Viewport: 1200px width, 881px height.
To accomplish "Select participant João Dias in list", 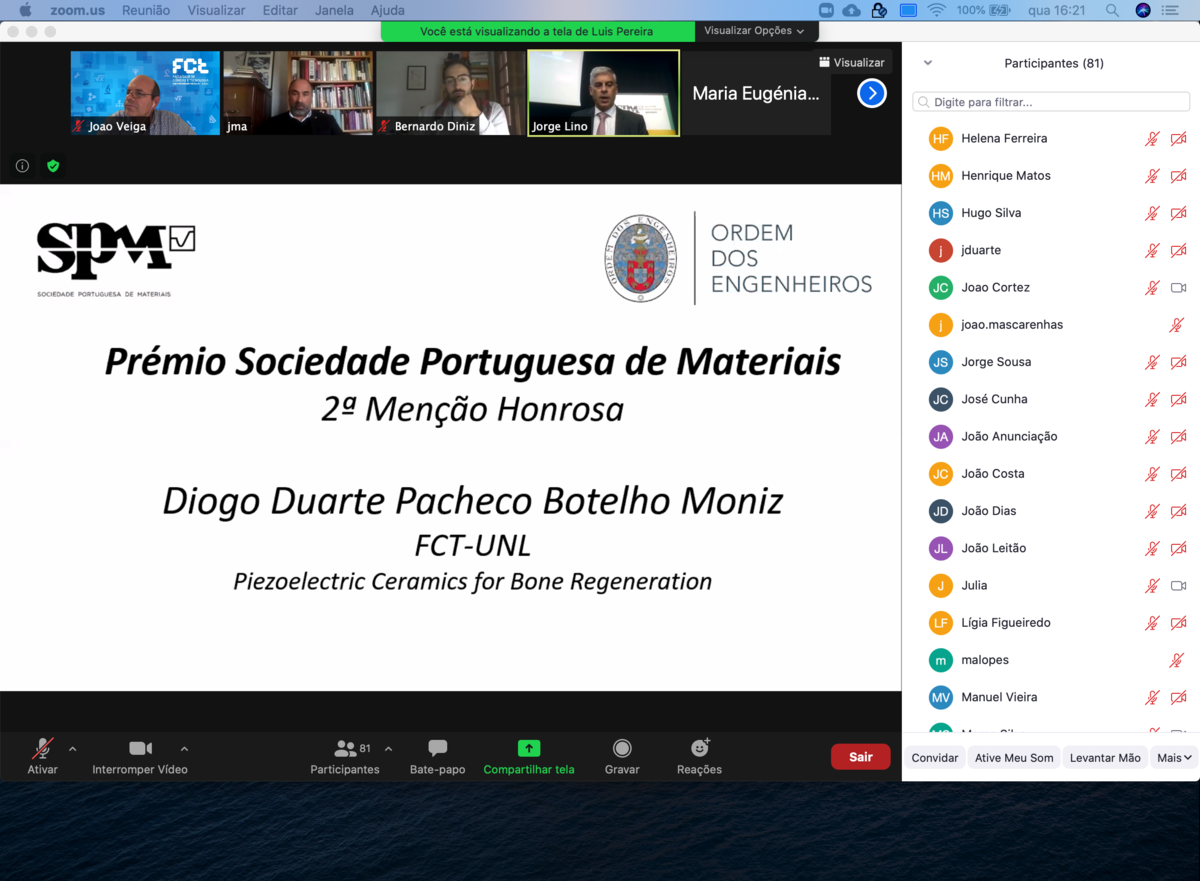I will [x=1051, y=511].
